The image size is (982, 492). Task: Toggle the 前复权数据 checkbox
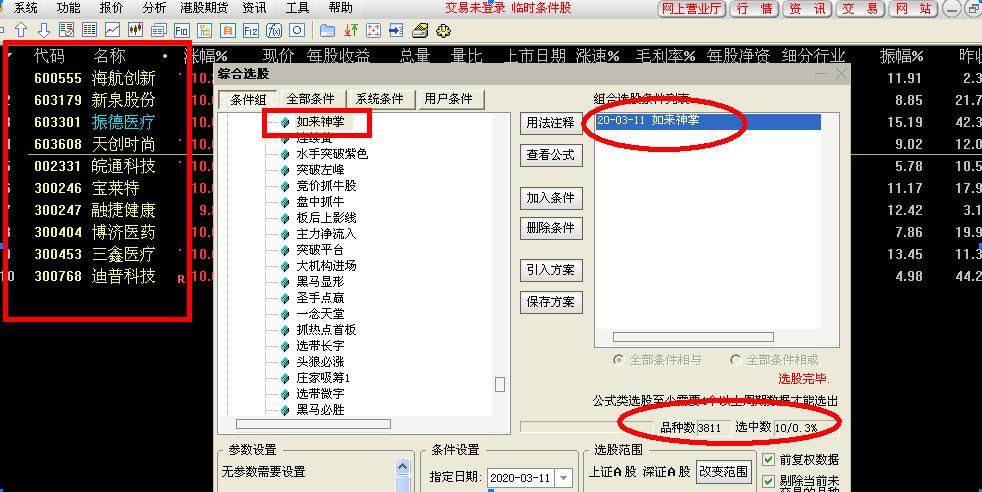[768, 459]
